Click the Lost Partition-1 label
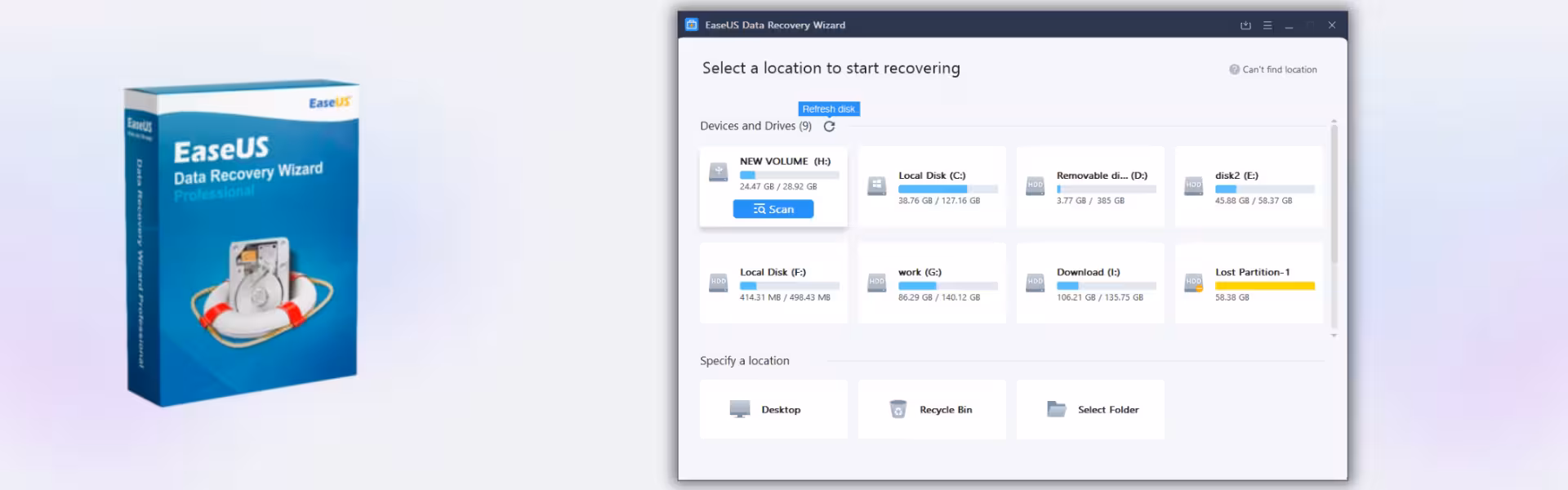 point(1252,272)
